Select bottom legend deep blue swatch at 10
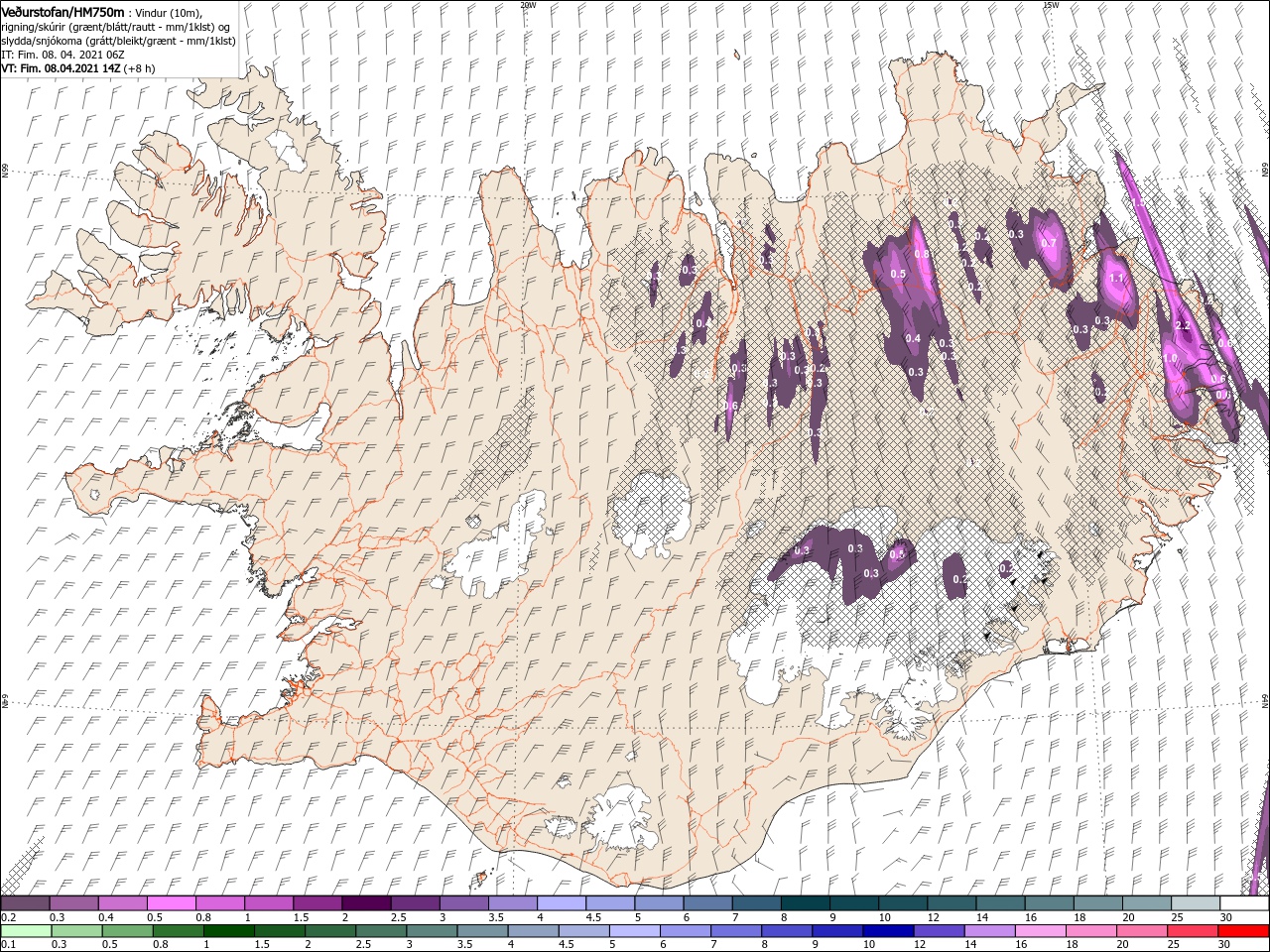Image resolution: width=1270 pixels, height=952 pixels. coord(888,931)
